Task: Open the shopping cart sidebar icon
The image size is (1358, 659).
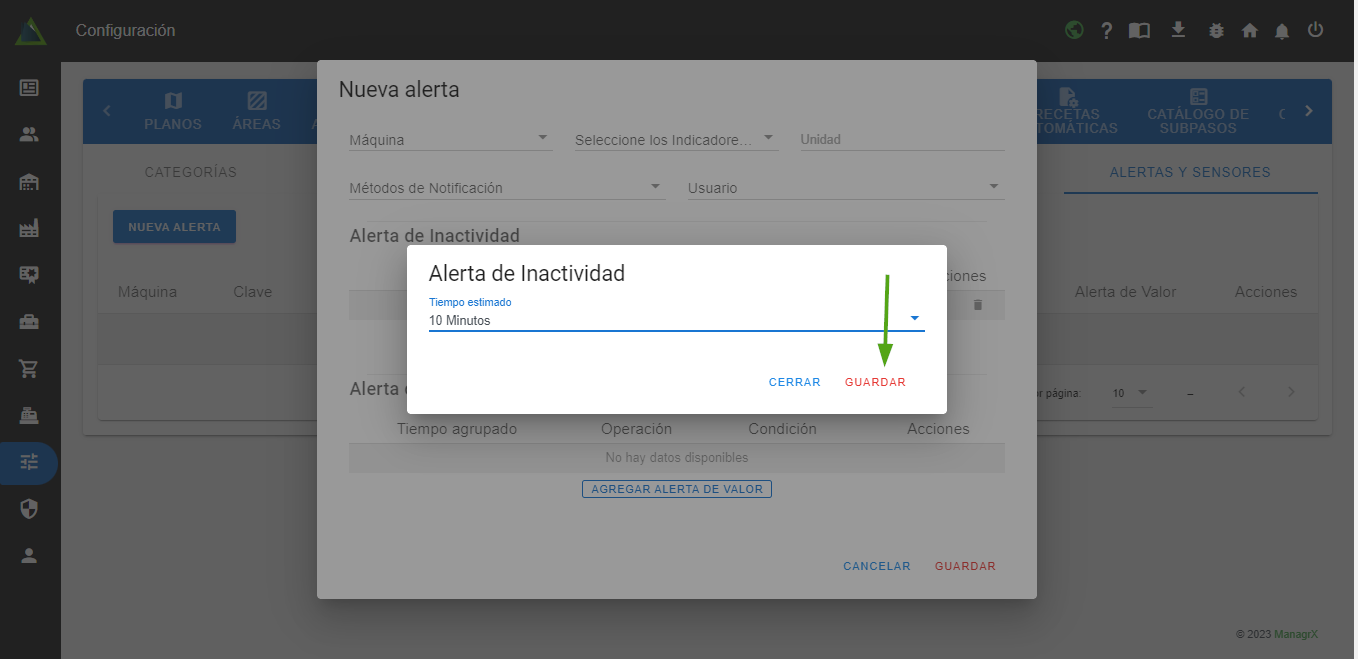Action: [29, 369]
